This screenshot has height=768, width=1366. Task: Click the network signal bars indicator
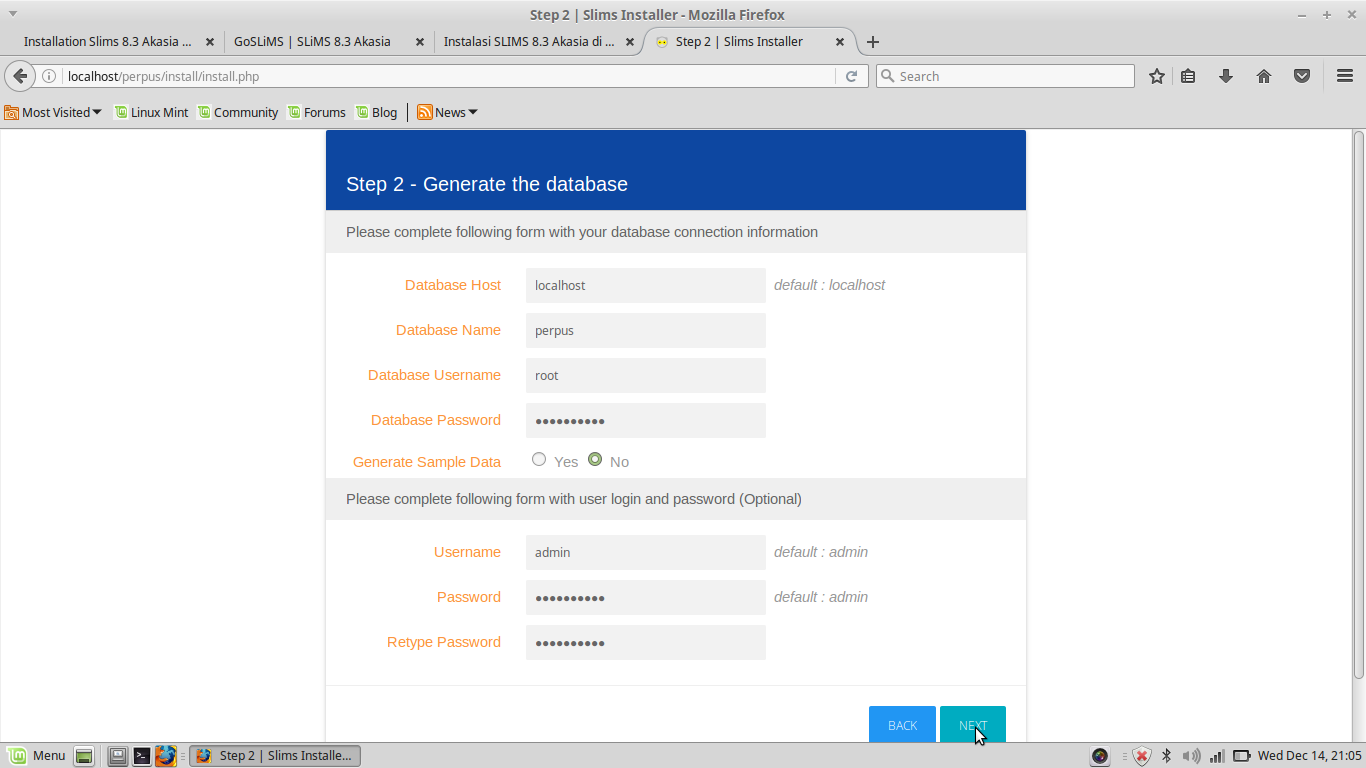pyautogui.click(x=1218, y=756)
